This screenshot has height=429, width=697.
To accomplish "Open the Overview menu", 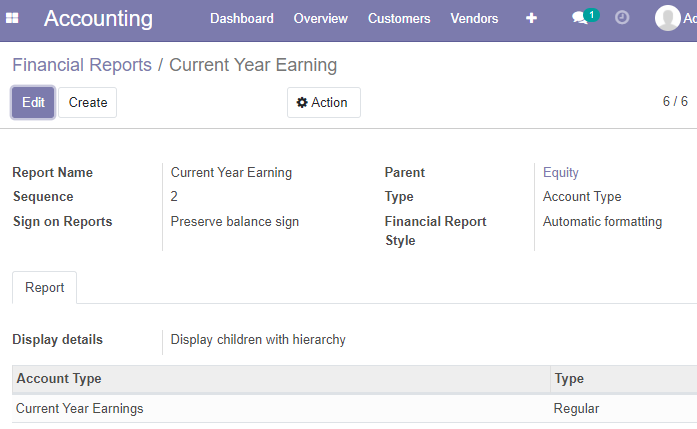I will tap(320, 18).
